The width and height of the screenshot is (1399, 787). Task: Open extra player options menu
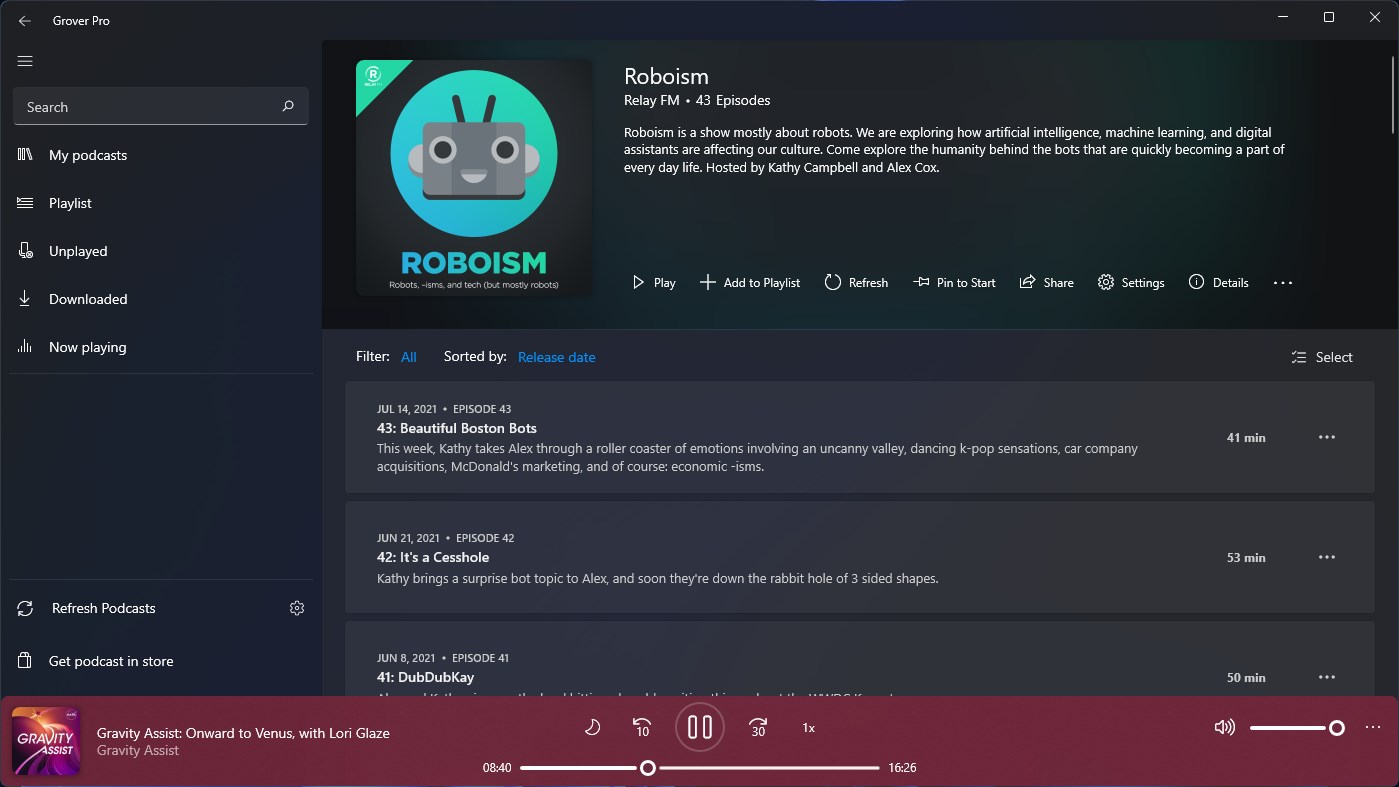tap(1374, 727)
